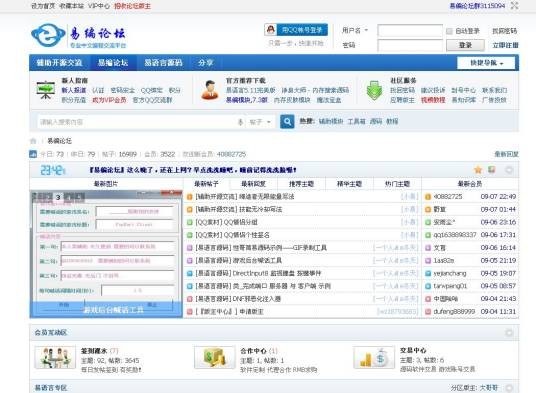The image size is (536, 393).
Task: Open the 合作中心 forum title
Action: click(253, 351)
